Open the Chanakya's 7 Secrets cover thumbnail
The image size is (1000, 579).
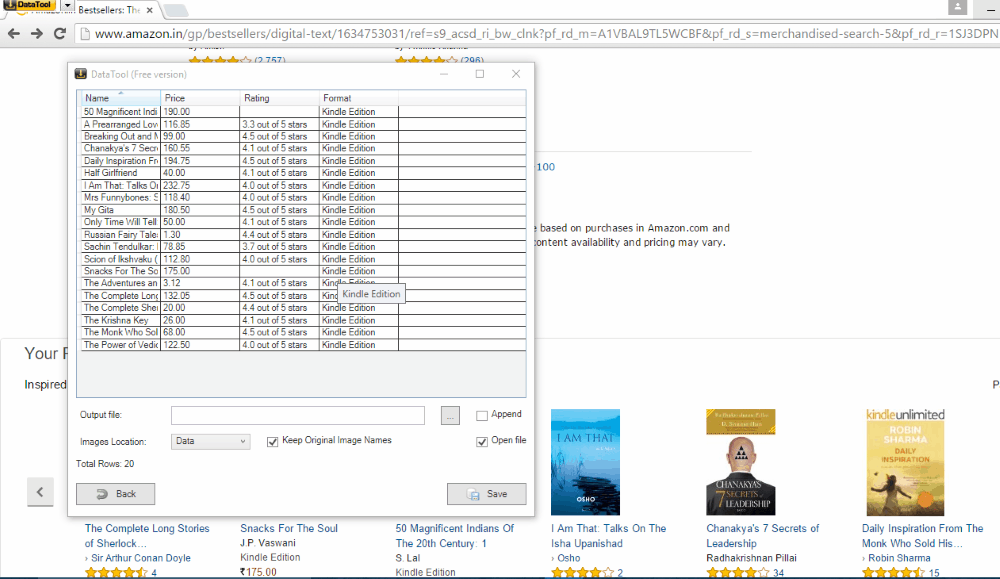coord(740,462)
